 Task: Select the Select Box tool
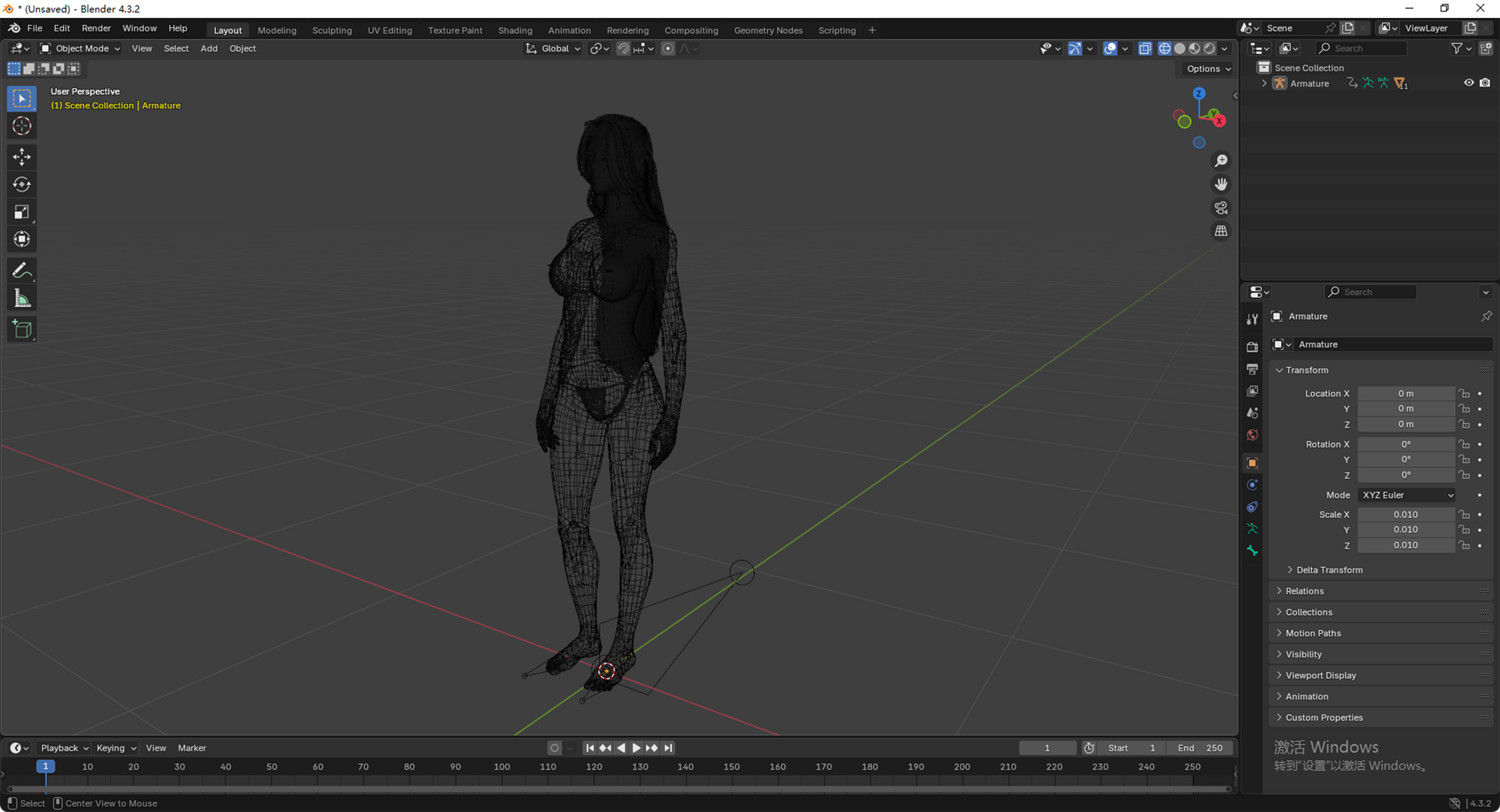(x=22, y=99)
